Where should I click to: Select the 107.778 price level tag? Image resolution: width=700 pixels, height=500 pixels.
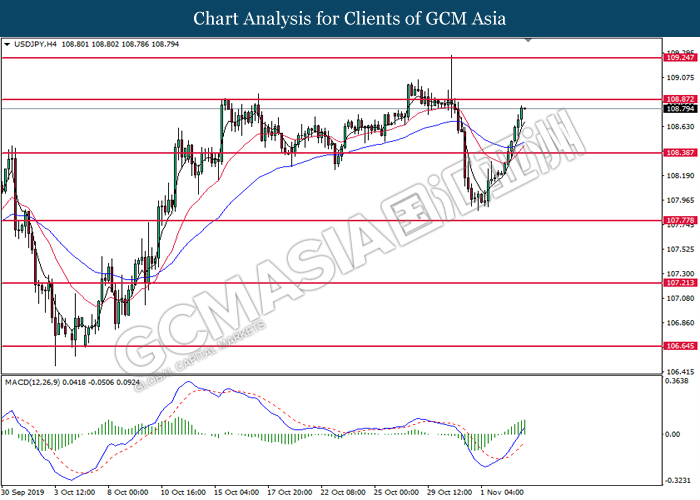coord(680,220)
